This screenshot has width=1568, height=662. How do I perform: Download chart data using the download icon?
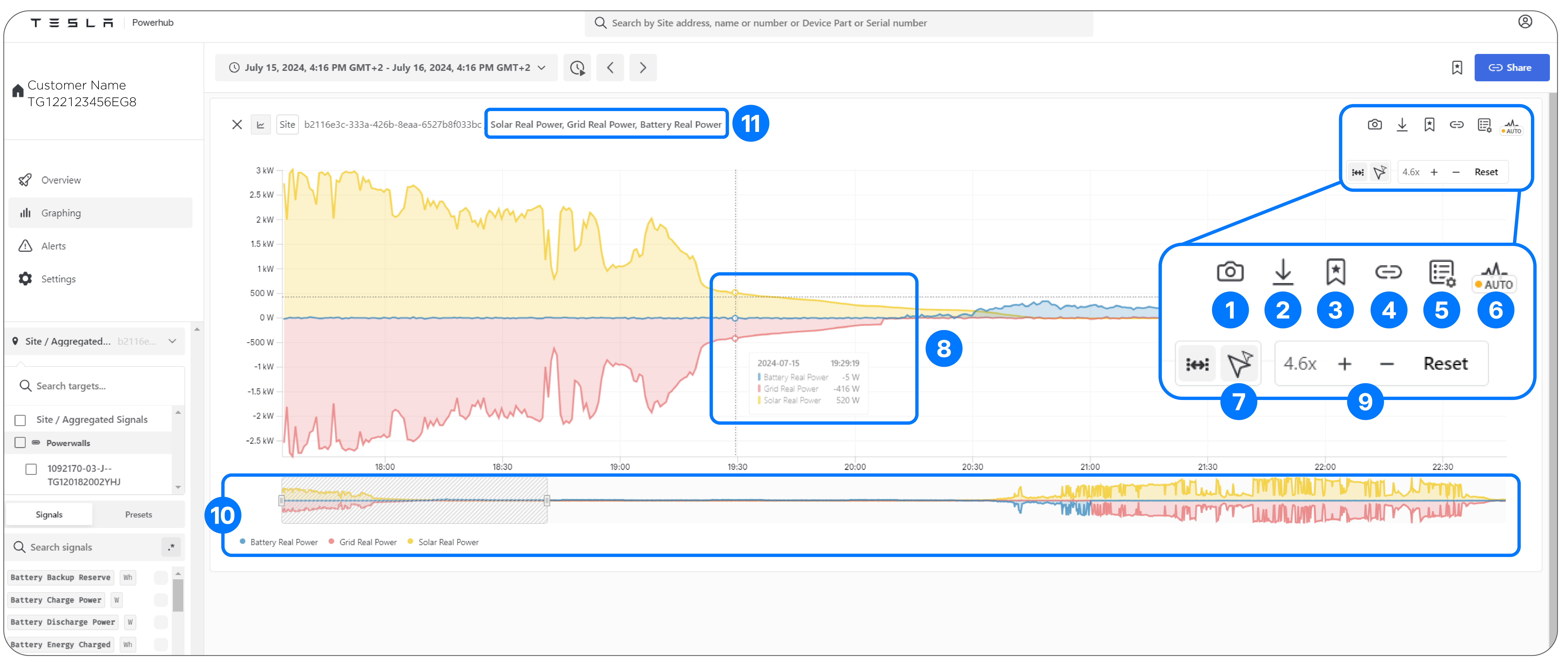tap(1402, 125)
